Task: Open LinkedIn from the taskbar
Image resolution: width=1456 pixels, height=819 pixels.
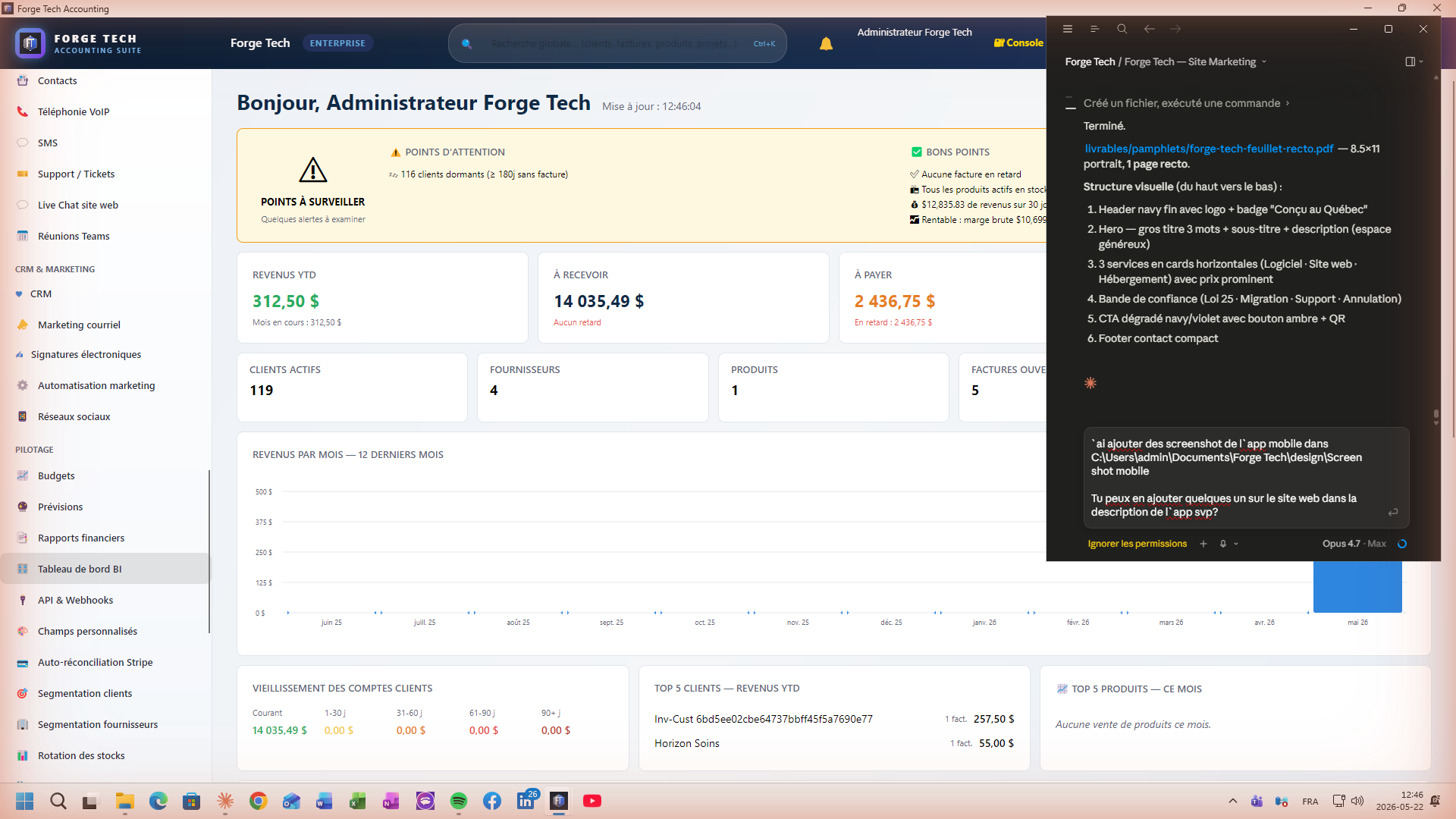Action: [526, 801]
